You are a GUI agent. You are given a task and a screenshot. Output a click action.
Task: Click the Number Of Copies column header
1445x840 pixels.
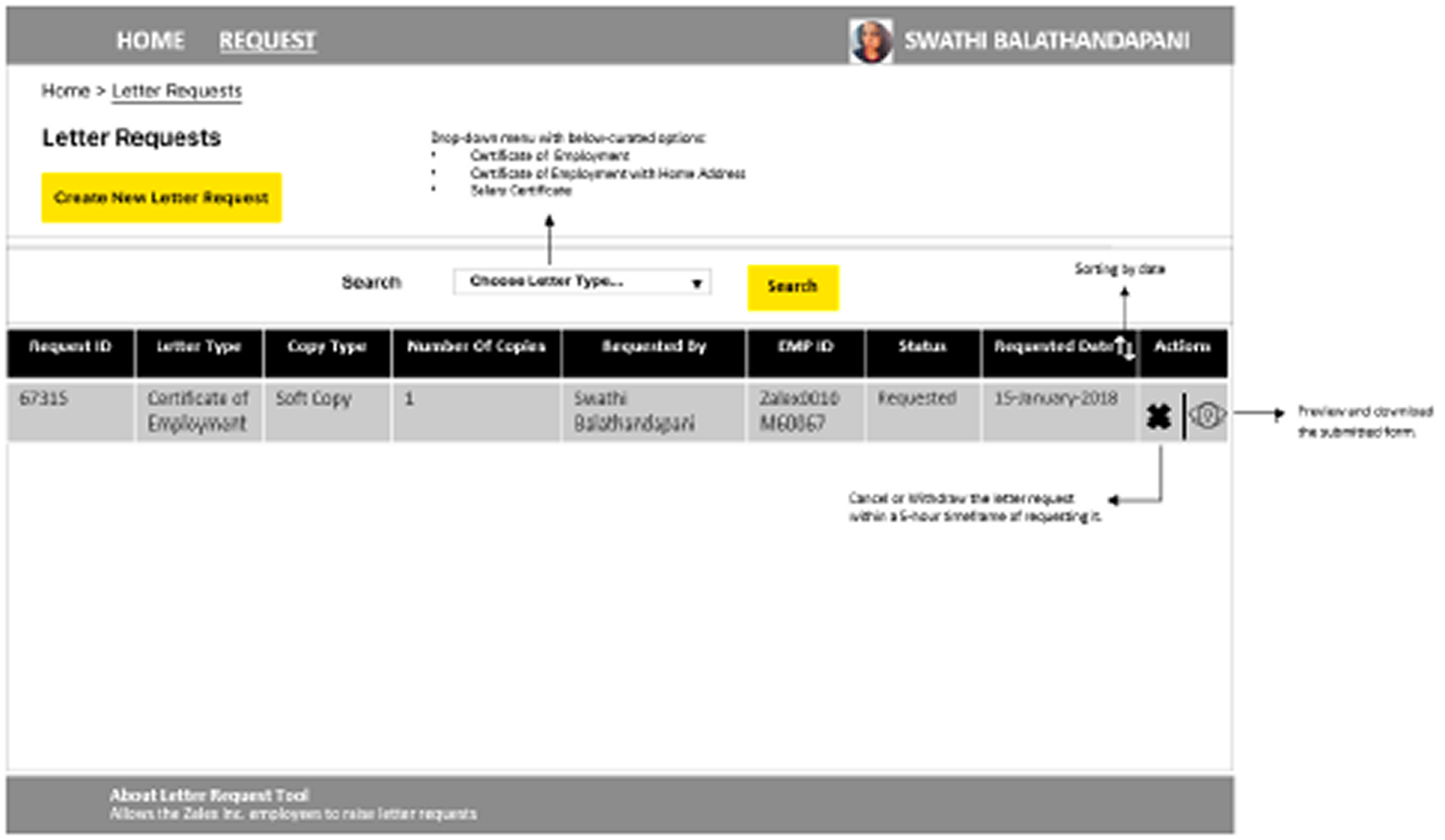tap(476, 353)
